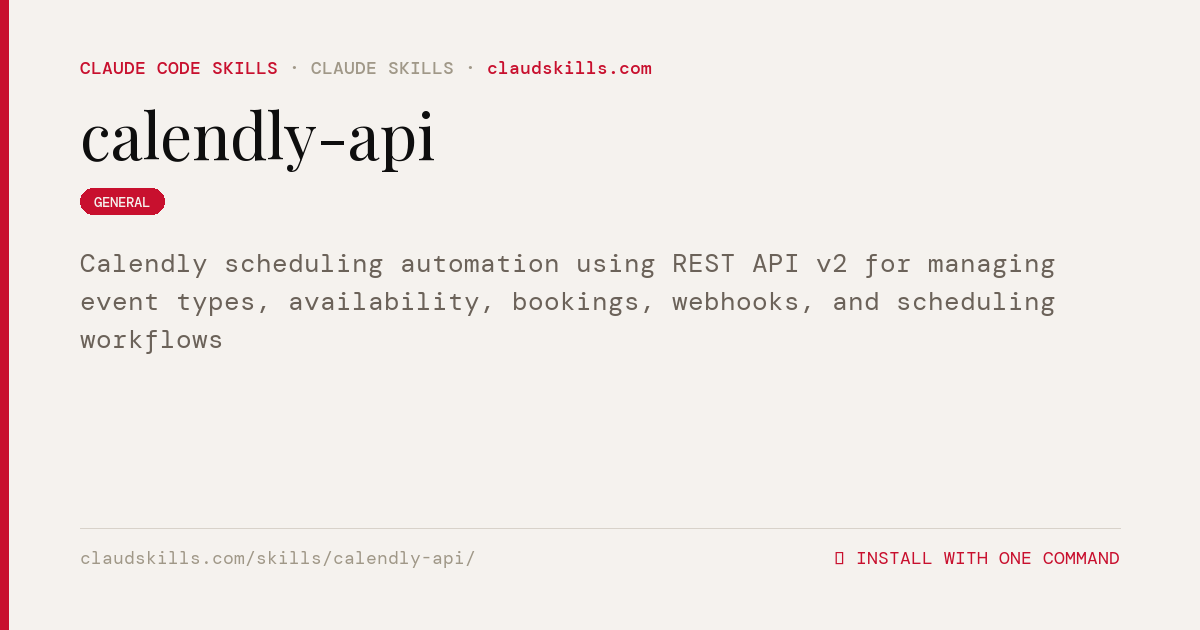
Task: Click the grey CLAUDE SKILLS label
Action: click(382, 68)
